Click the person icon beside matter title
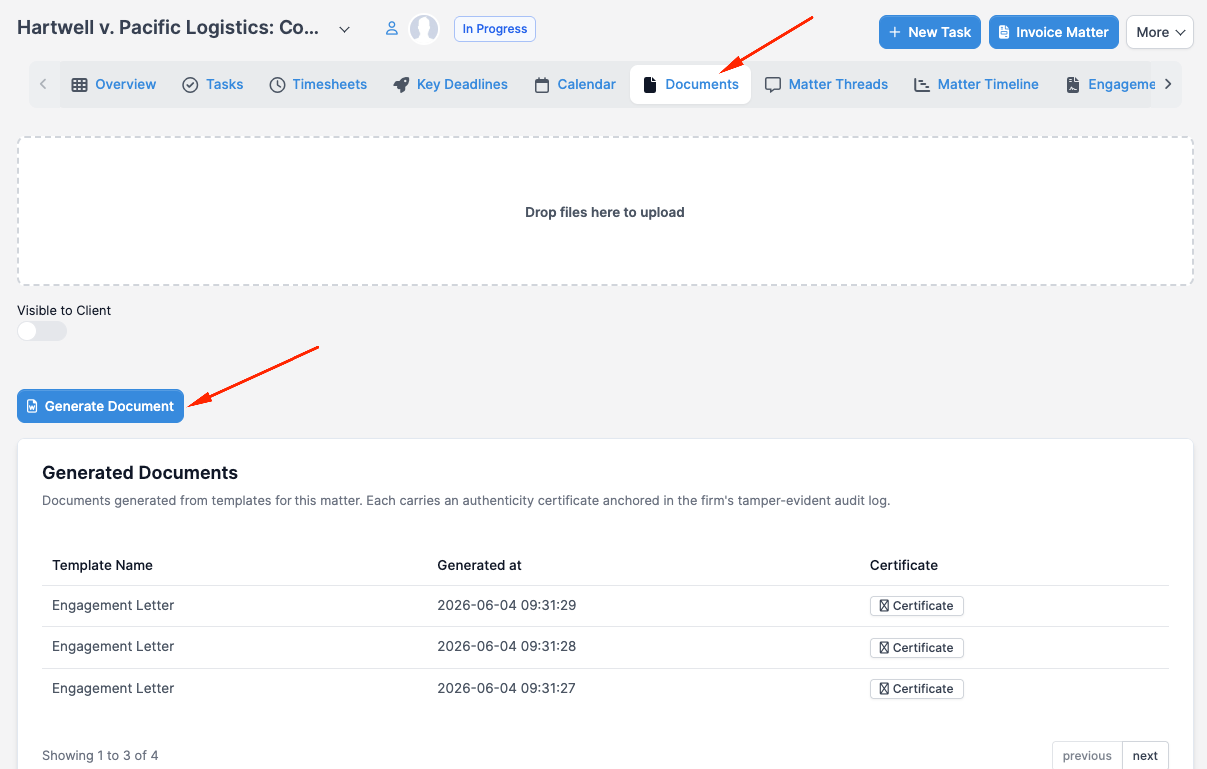This screenshot has width=1207, height=769. tap(392, 29)
